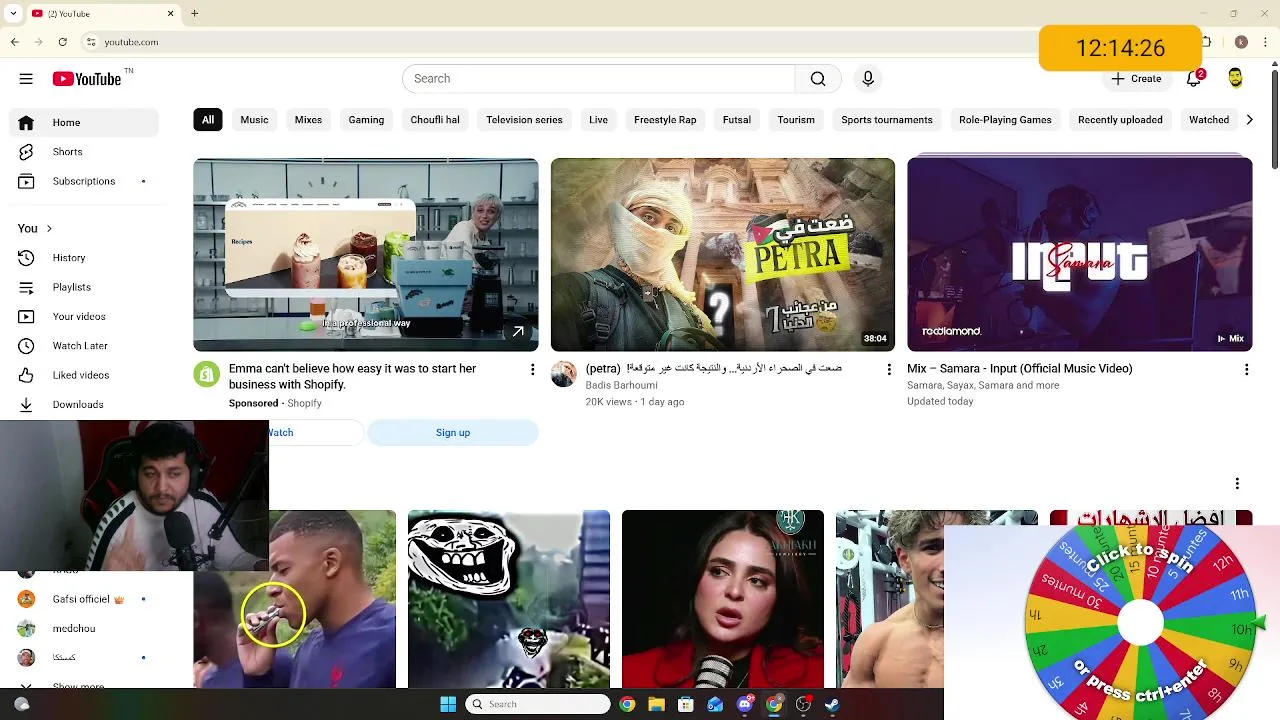Open the troll face Short thumbnail
This screenshot has width=1280, height=720.
point(509,599)
